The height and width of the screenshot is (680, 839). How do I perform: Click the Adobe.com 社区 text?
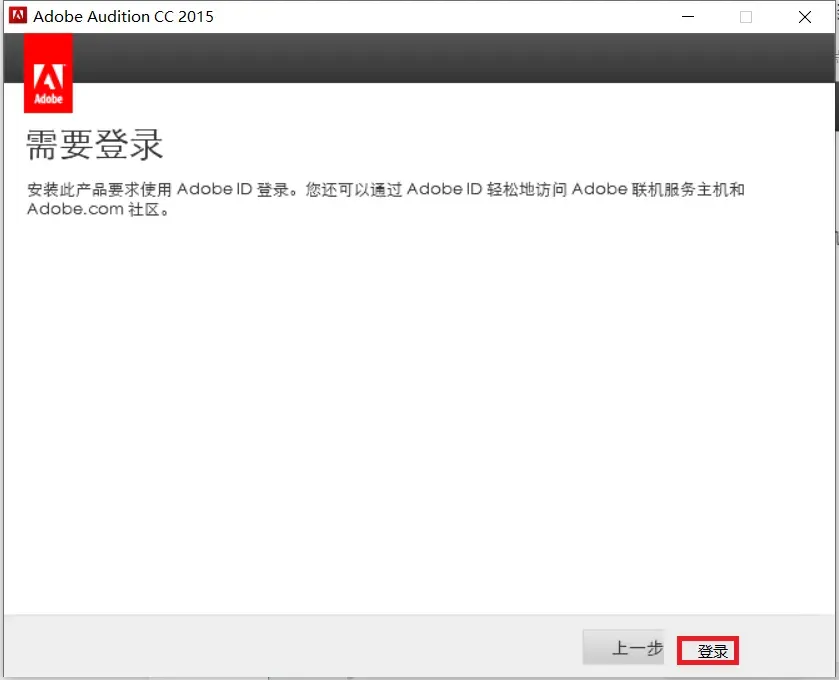pyautogui.click(x=98, y=209)
